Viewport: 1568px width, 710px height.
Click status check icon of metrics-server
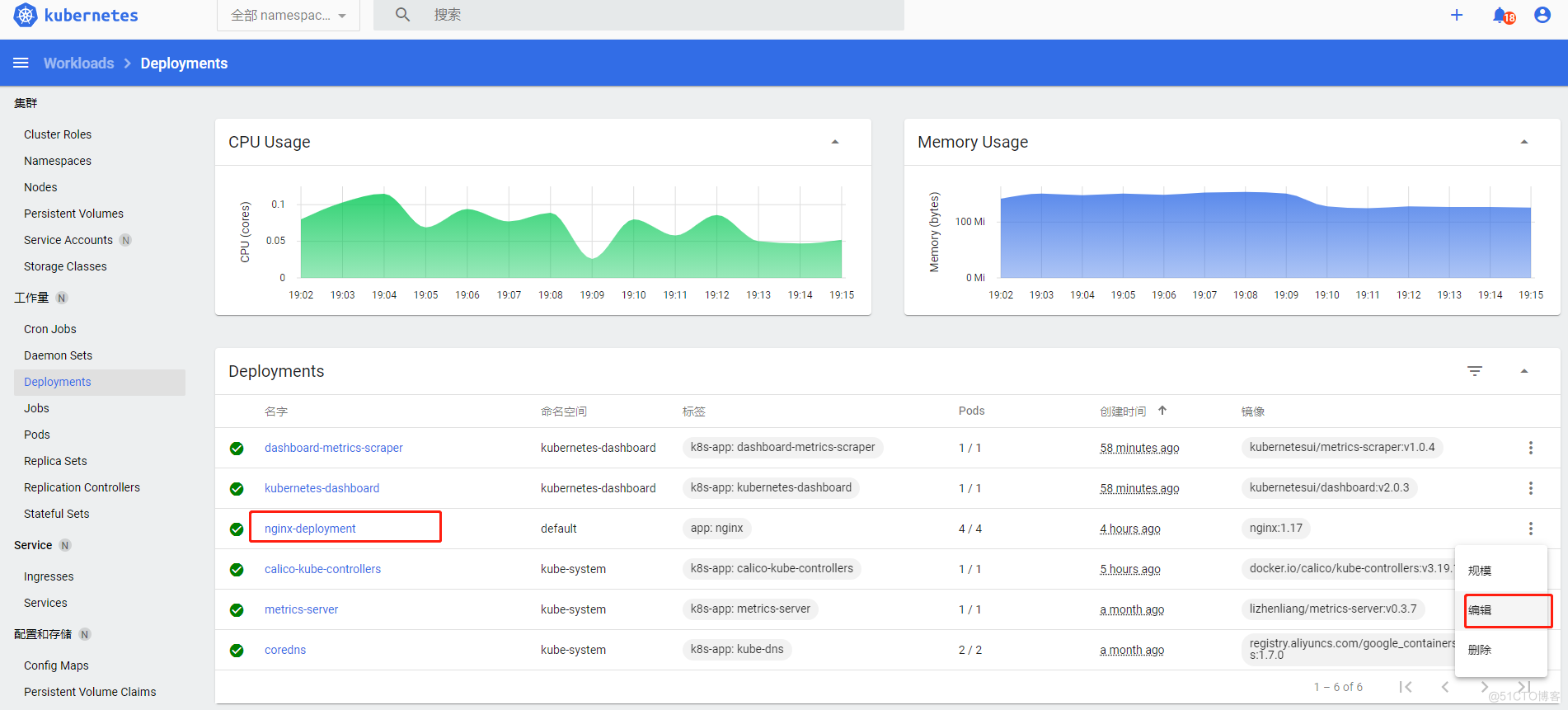coord(237,610)
